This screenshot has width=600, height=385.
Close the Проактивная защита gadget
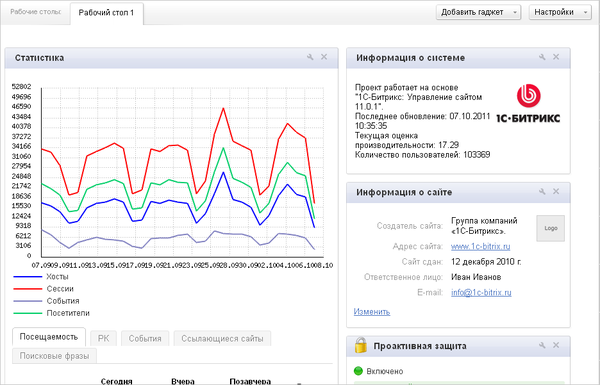click(556, 345)
